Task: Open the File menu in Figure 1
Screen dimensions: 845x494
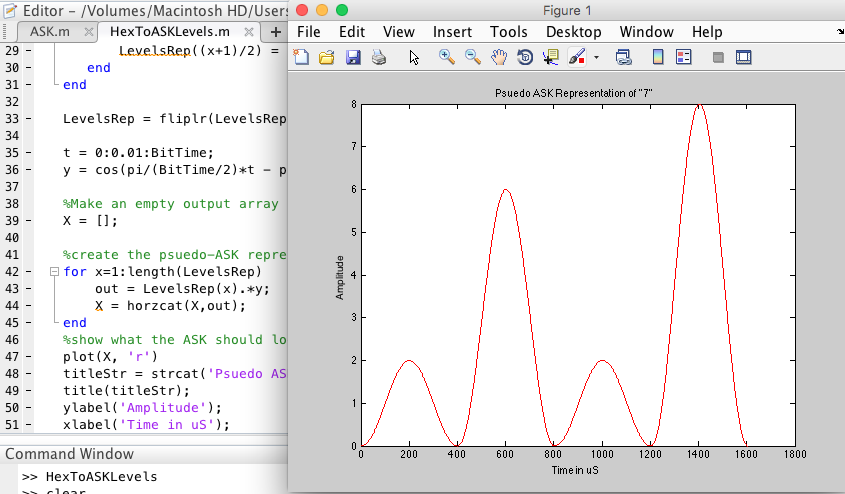Action: [x=309, y=32]
